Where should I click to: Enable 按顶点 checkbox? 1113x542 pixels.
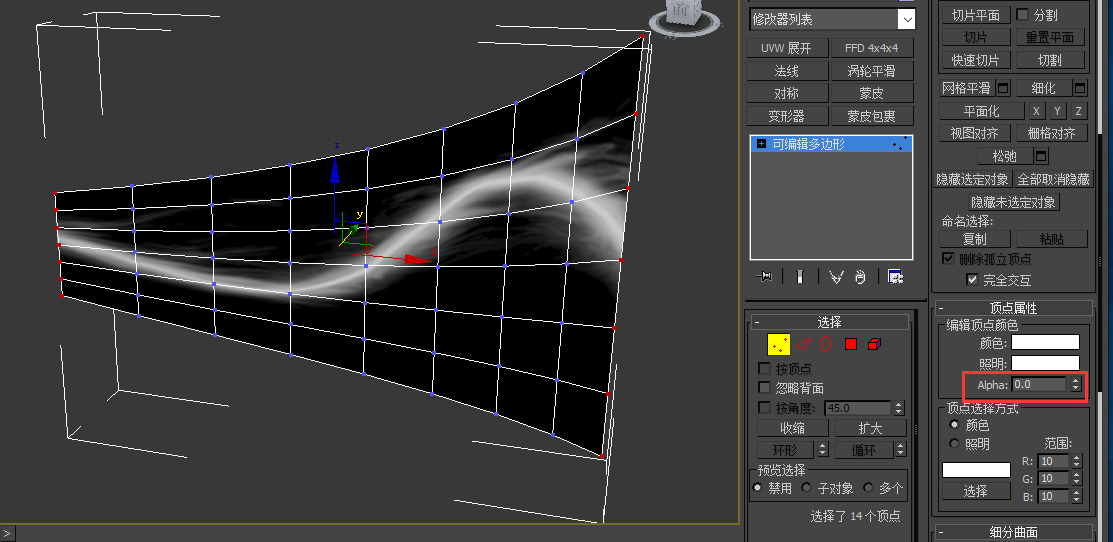(x=764, y=369)
